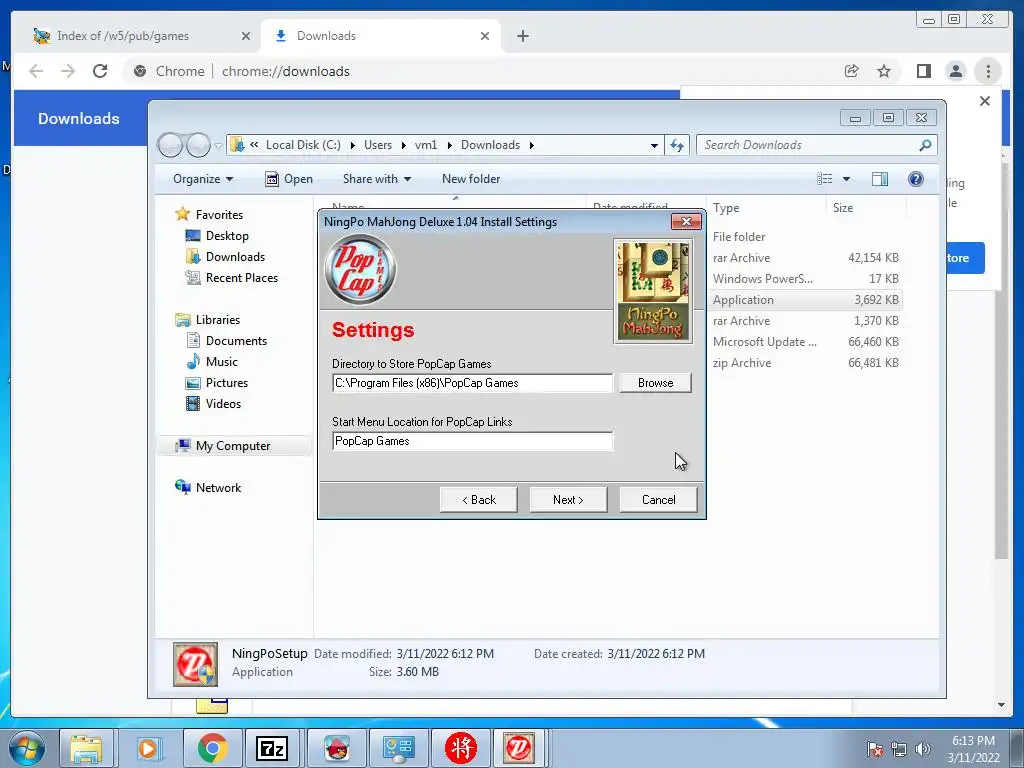Click the Search Downloads box
1024x768 pixels.
pos(816,145)
